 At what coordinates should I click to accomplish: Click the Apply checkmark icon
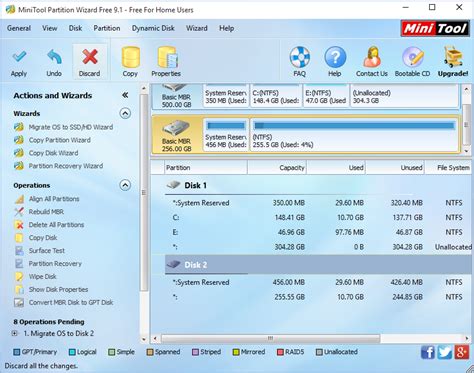(x=19, y=57)
